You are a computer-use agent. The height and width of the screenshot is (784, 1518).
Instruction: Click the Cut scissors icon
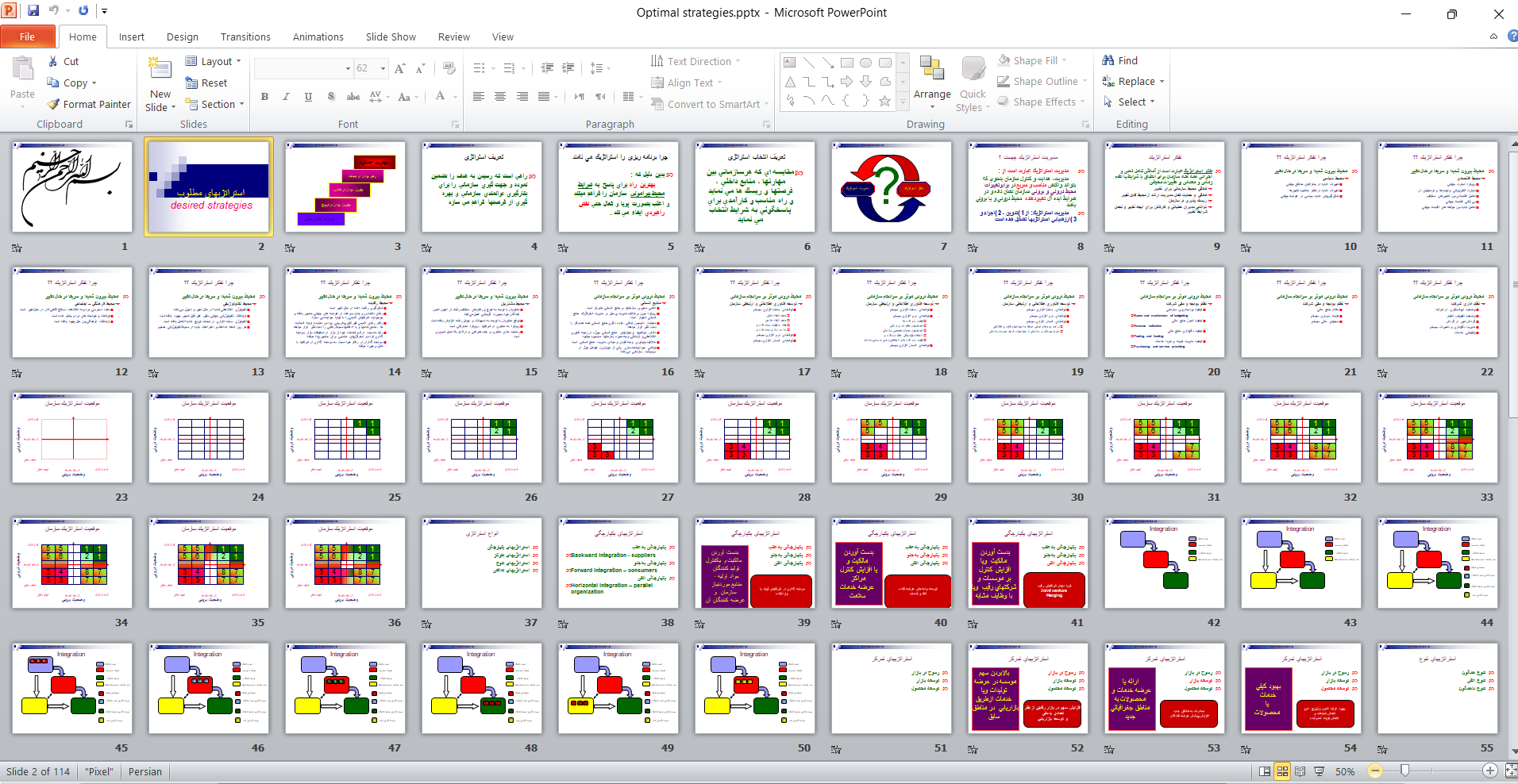pos(53,61)
